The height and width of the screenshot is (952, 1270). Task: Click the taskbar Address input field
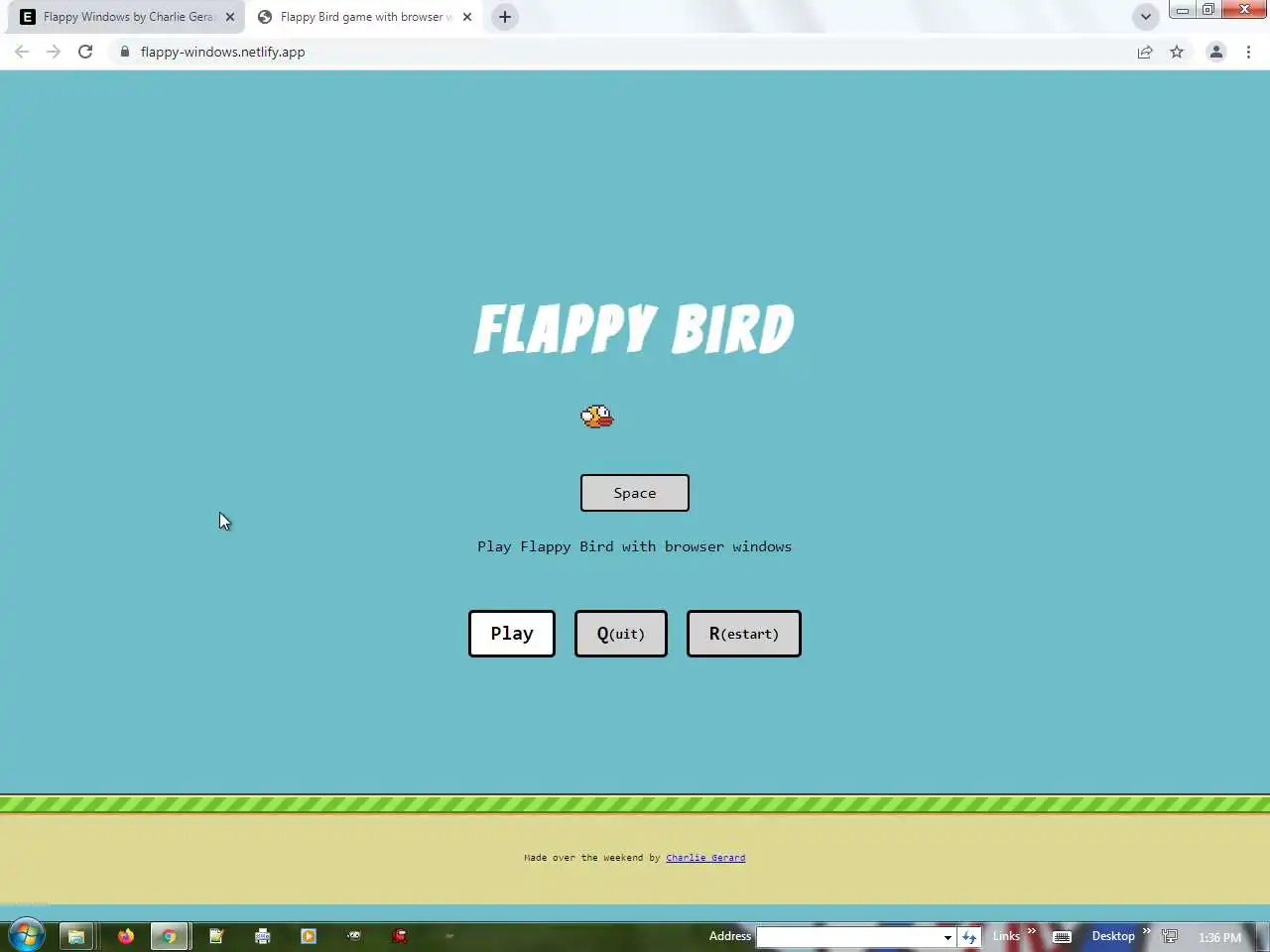point(849,936)
